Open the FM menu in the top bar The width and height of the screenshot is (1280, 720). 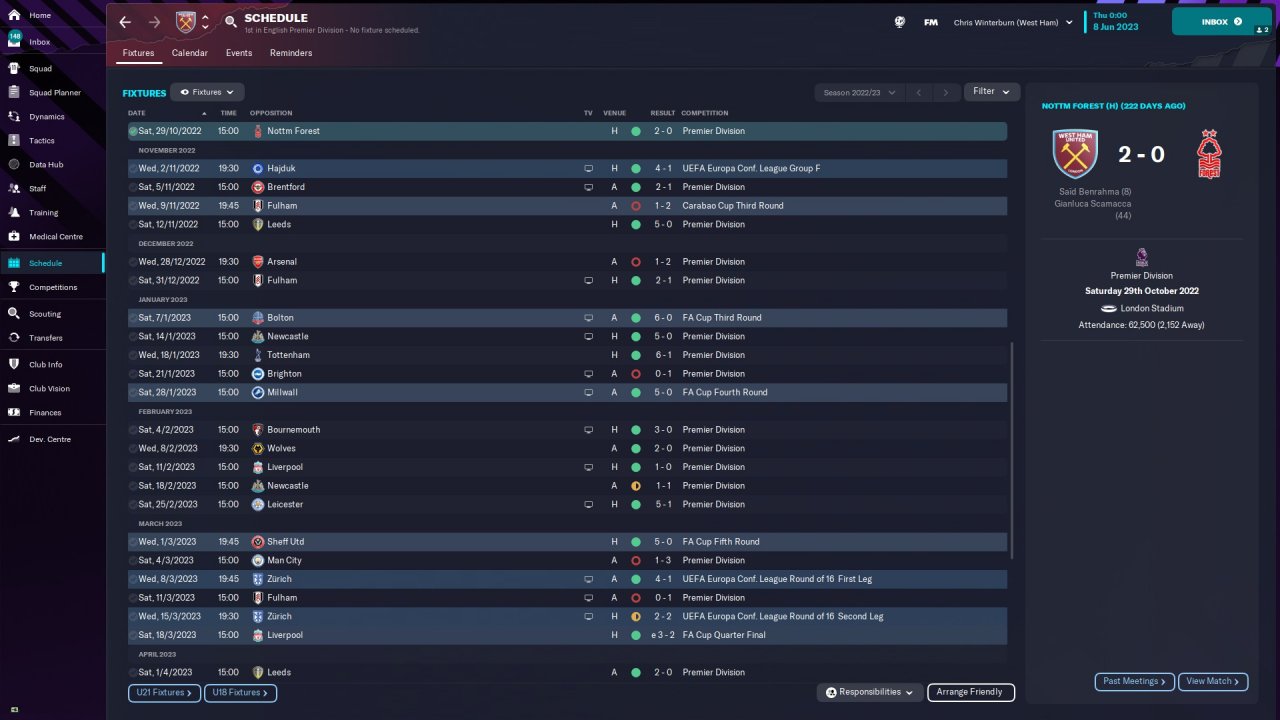931,22
